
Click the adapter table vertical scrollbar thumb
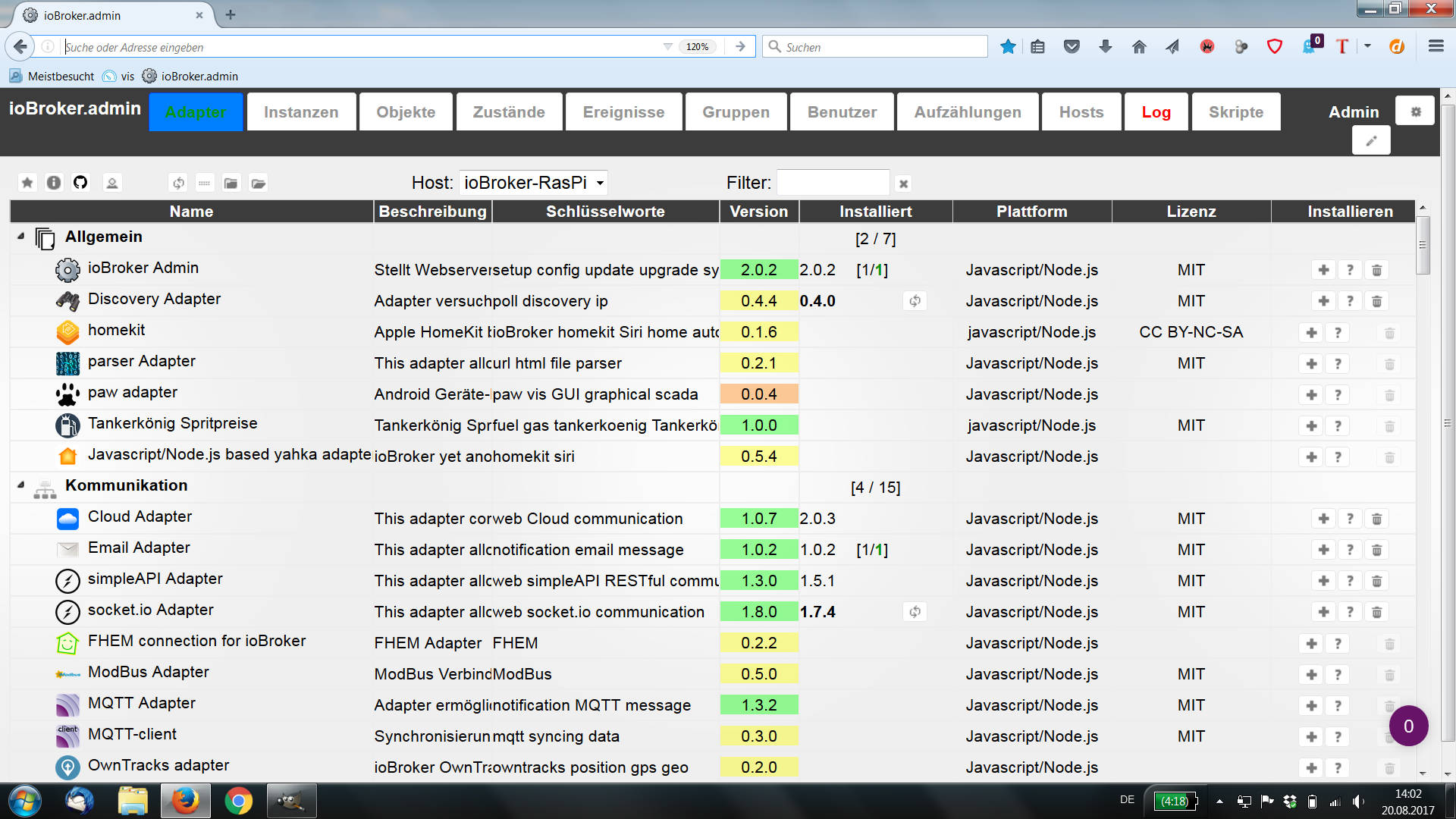[1423, 244]
